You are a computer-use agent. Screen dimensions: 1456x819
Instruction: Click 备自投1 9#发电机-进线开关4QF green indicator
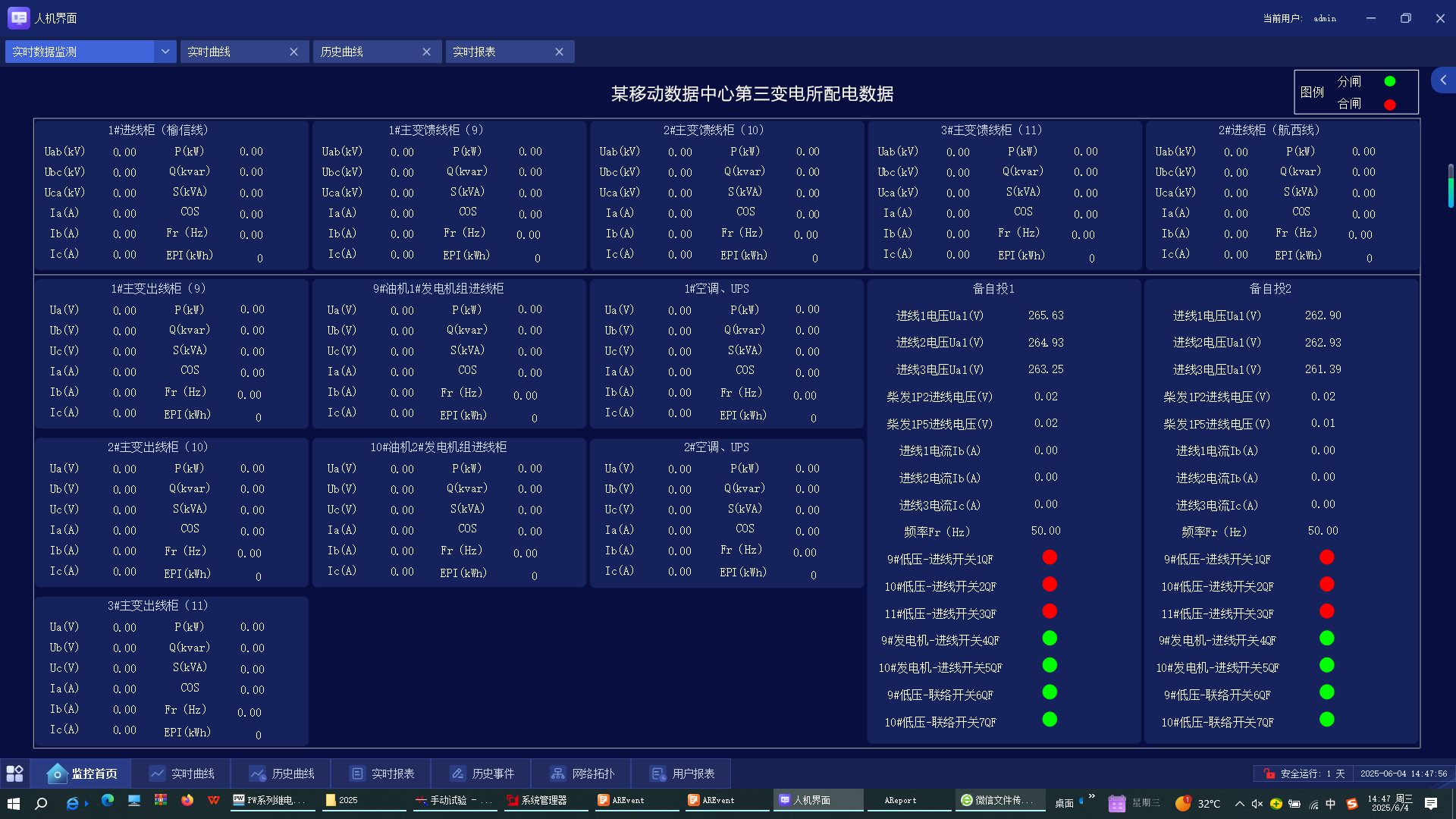[x=1050, y=639]
